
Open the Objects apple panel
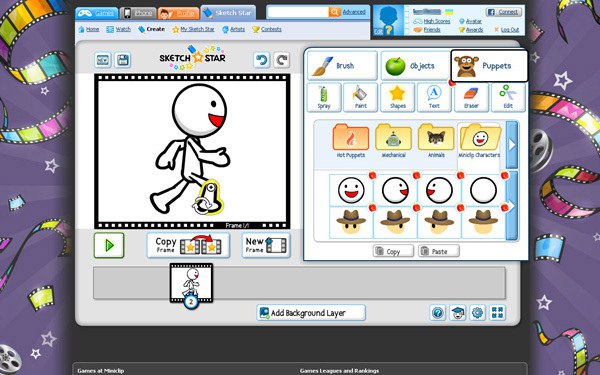(x=415, y=65)
